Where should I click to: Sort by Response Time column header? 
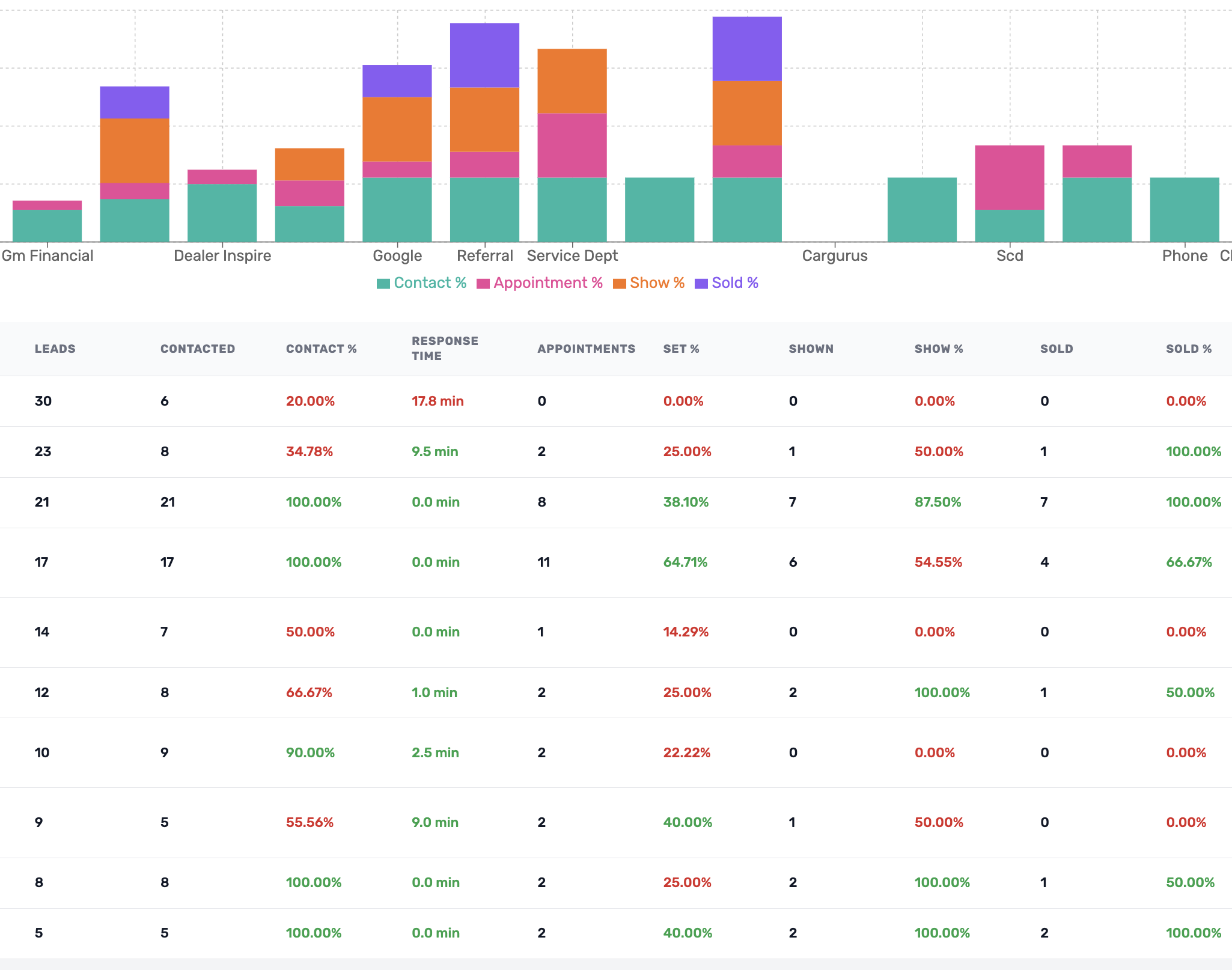pos(445,349)
